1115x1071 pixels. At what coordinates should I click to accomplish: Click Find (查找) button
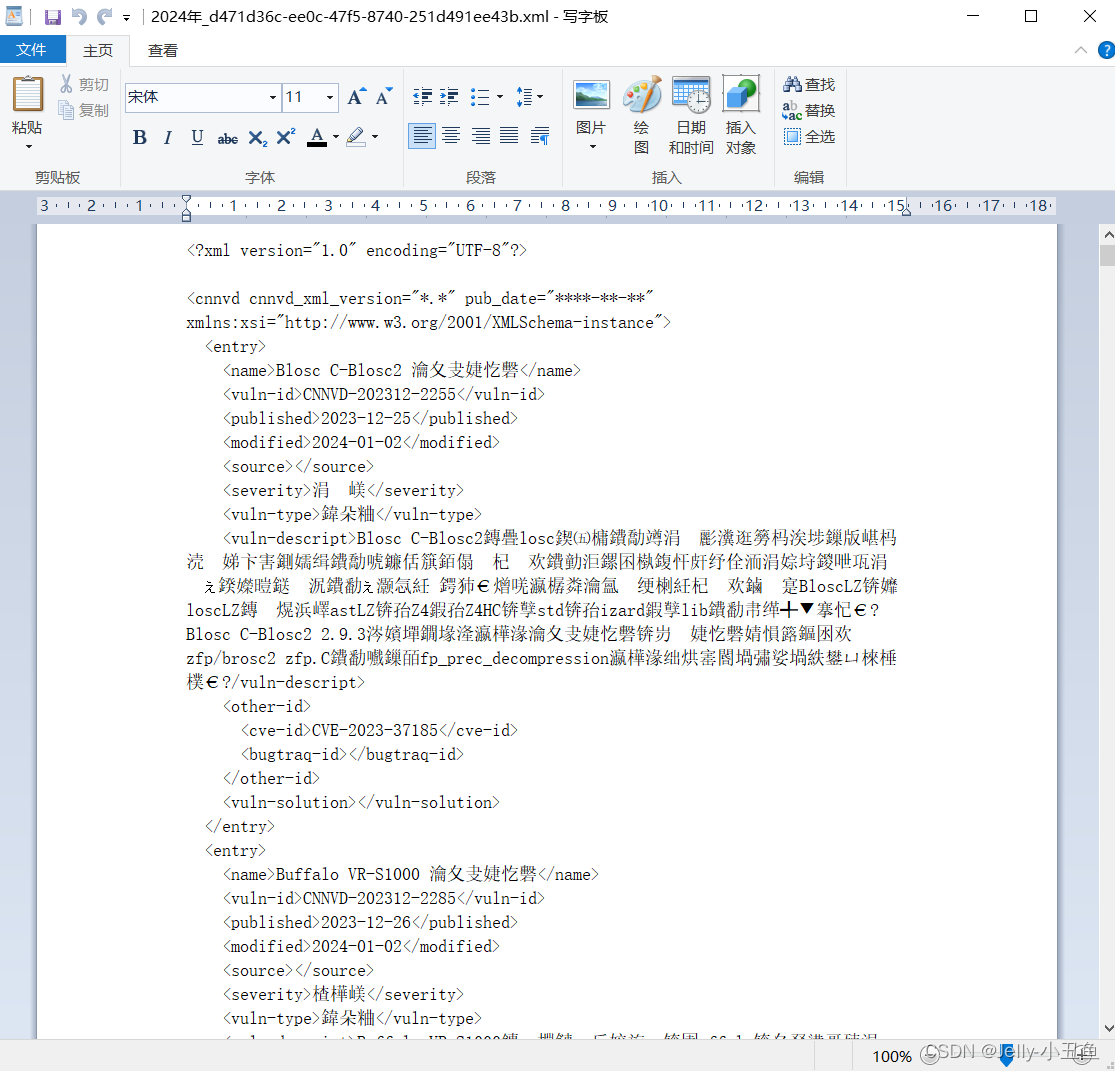coord(809,85)
